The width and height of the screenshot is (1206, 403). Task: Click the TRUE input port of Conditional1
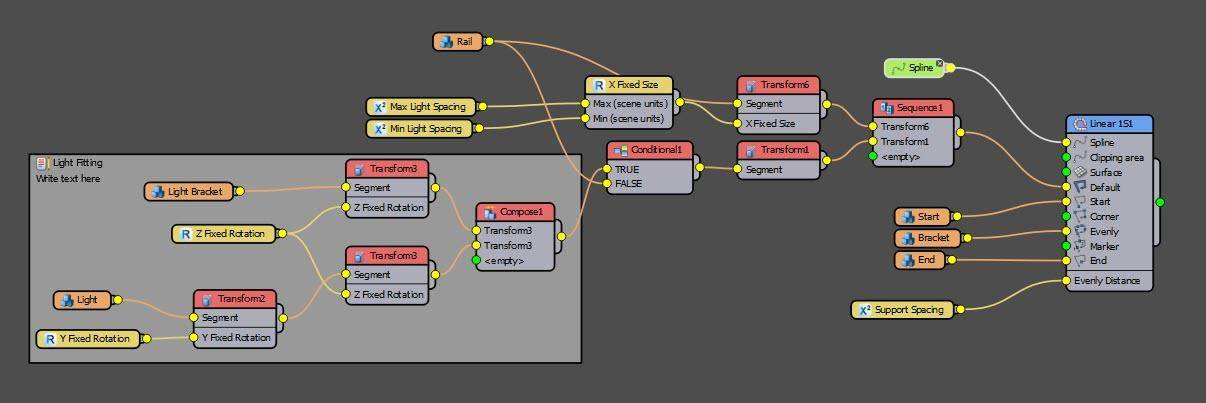coord(606,169)
